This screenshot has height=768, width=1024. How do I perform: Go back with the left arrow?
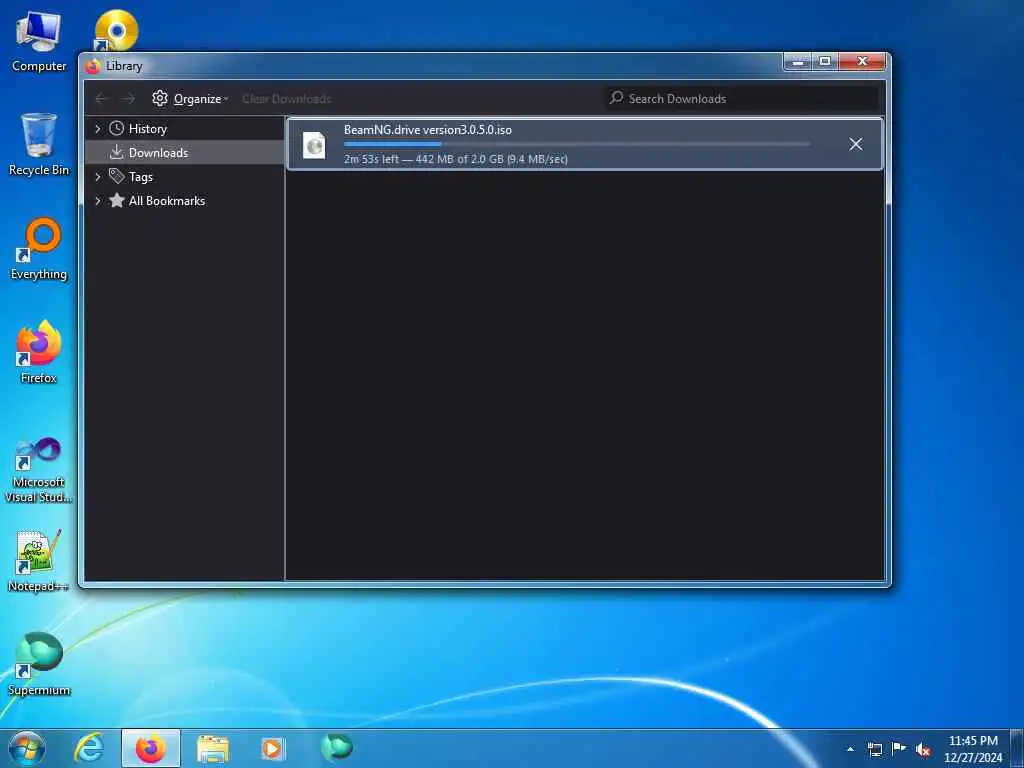101,99
